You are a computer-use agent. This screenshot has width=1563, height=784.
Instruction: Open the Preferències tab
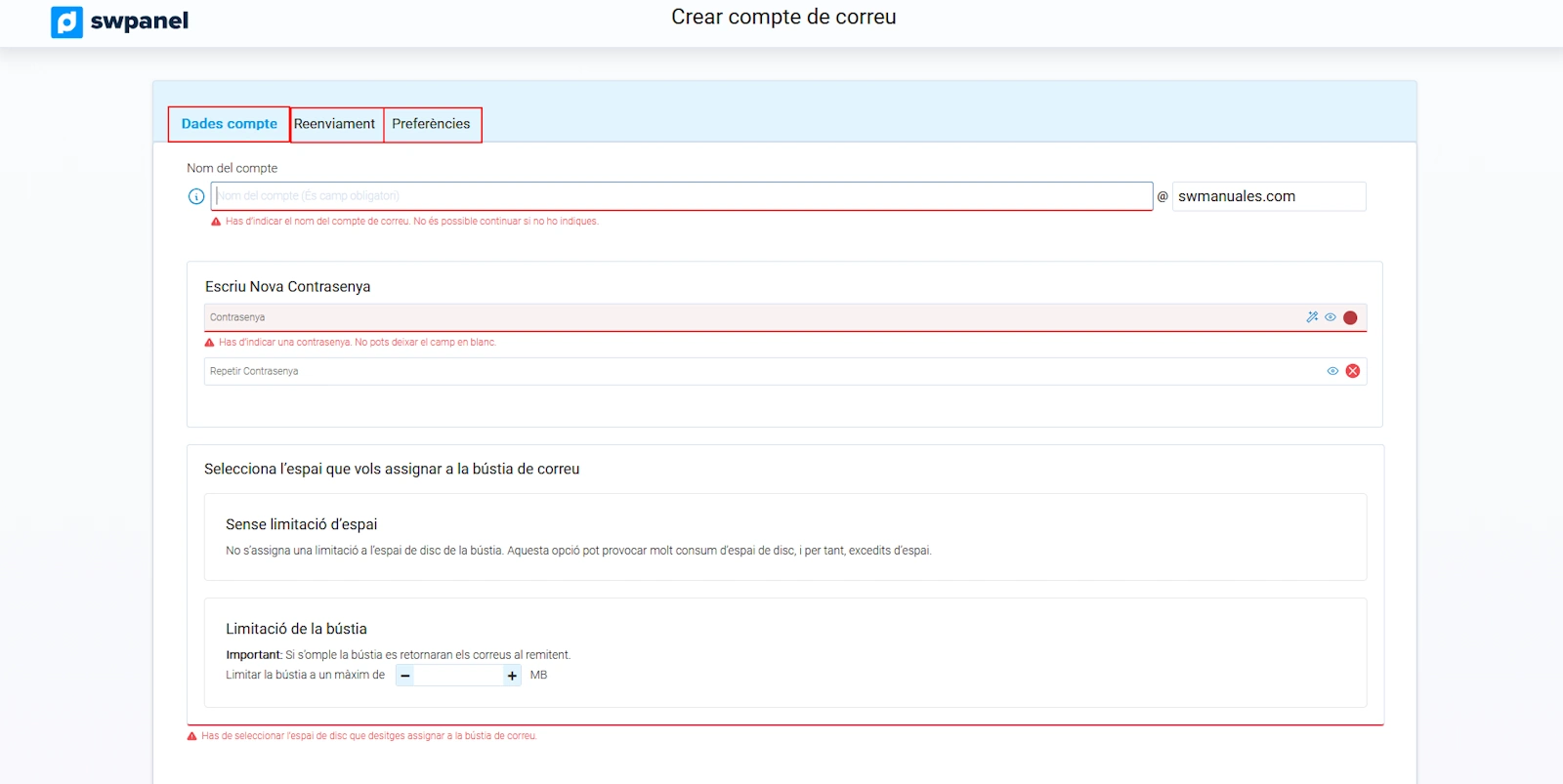(431, 124)
